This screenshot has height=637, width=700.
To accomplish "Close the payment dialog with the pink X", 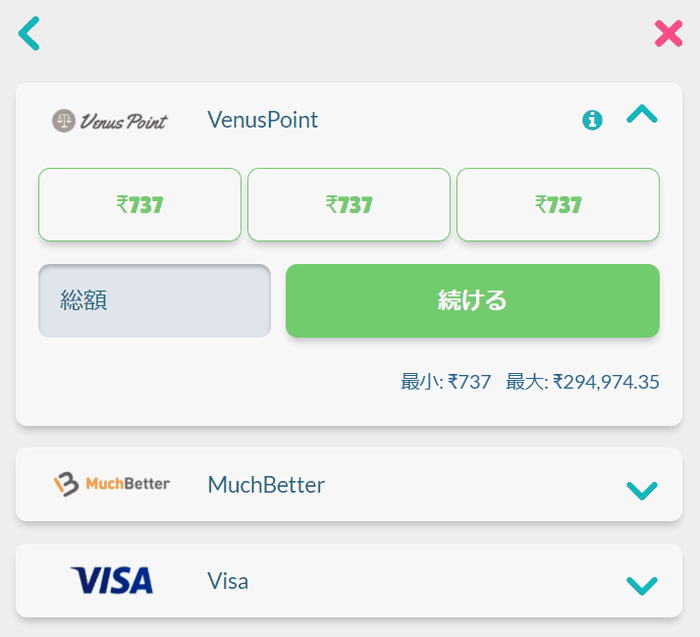I will (x=668, y=33).
